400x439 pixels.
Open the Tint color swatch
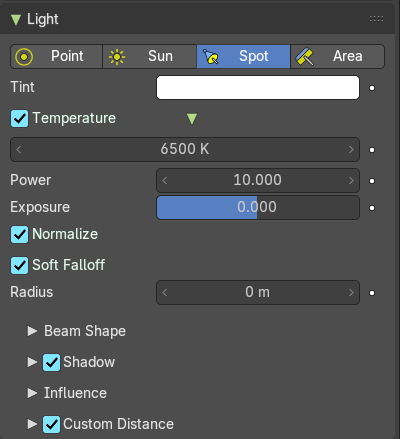point(258,88)
